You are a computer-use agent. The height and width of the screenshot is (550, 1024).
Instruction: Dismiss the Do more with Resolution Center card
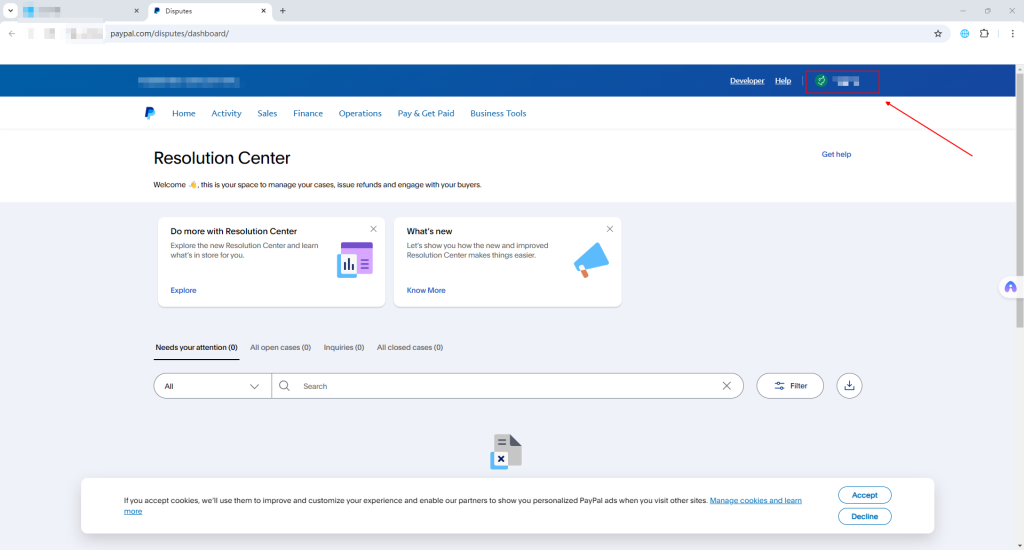374,229
